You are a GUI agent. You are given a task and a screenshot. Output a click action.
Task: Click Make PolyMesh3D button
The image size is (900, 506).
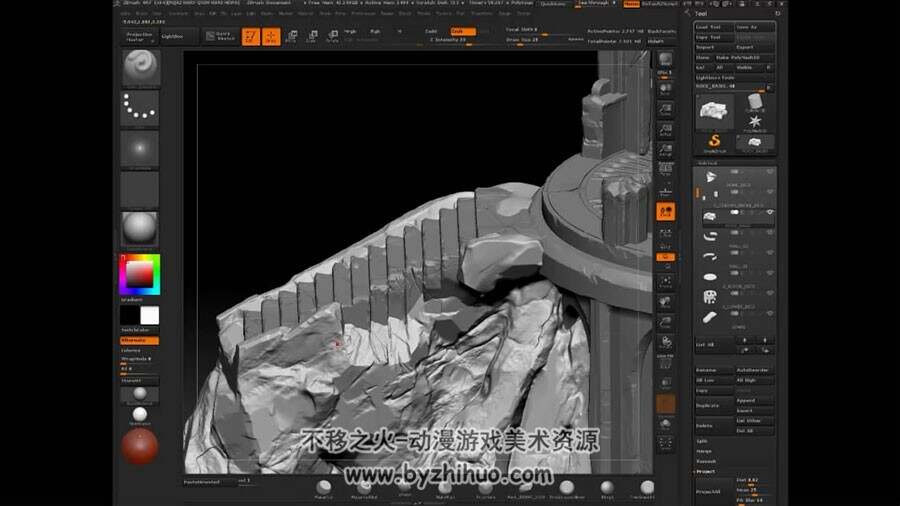coord(744,57)
